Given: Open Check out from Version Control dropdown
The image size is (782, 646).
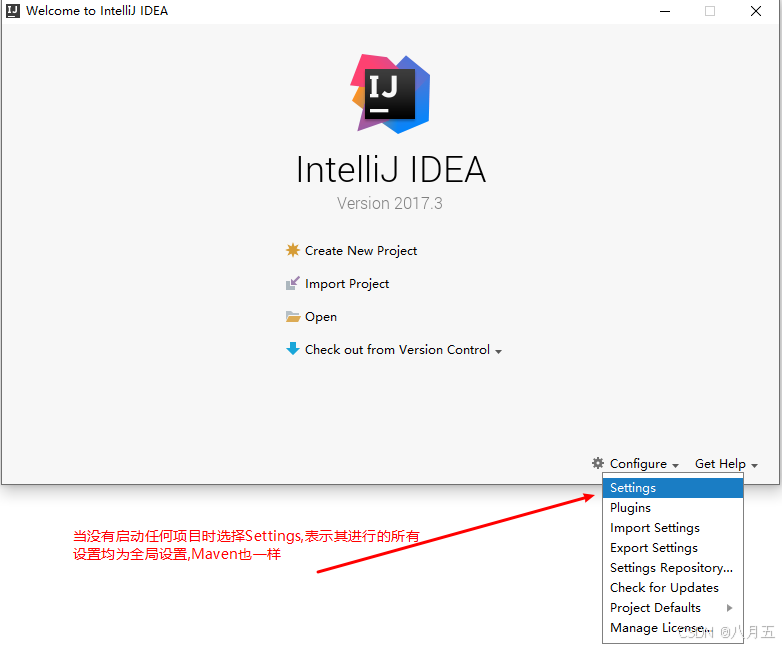Looking at the screenshot, I should coord(403,350).
